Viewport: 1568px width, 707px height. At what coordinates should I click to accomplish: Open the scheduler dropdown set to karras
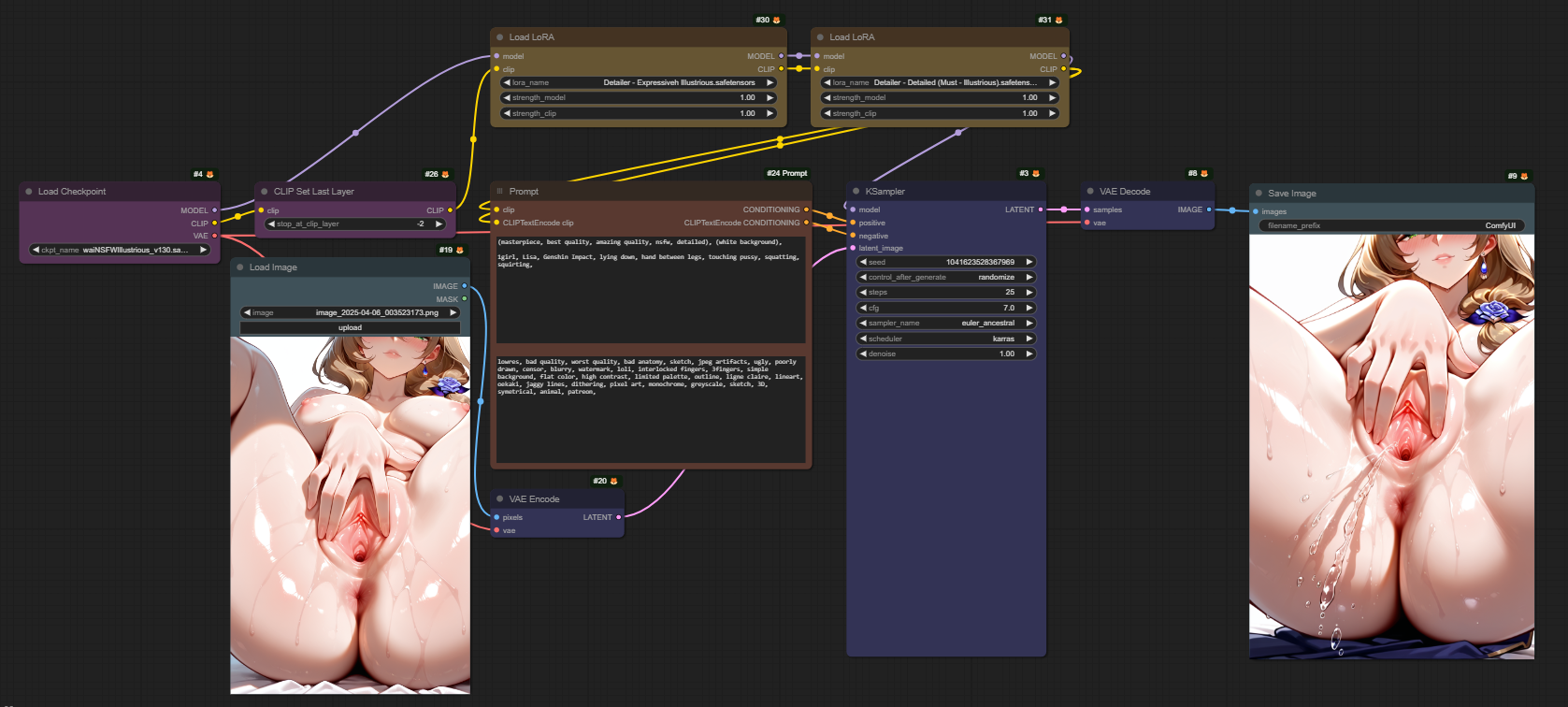coord(946,339)
